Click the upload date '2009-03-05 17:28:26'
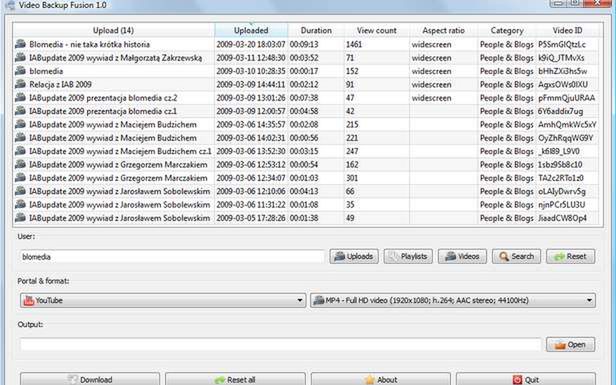The width and height of the screenshot is (616, 385). click(251, 218)
